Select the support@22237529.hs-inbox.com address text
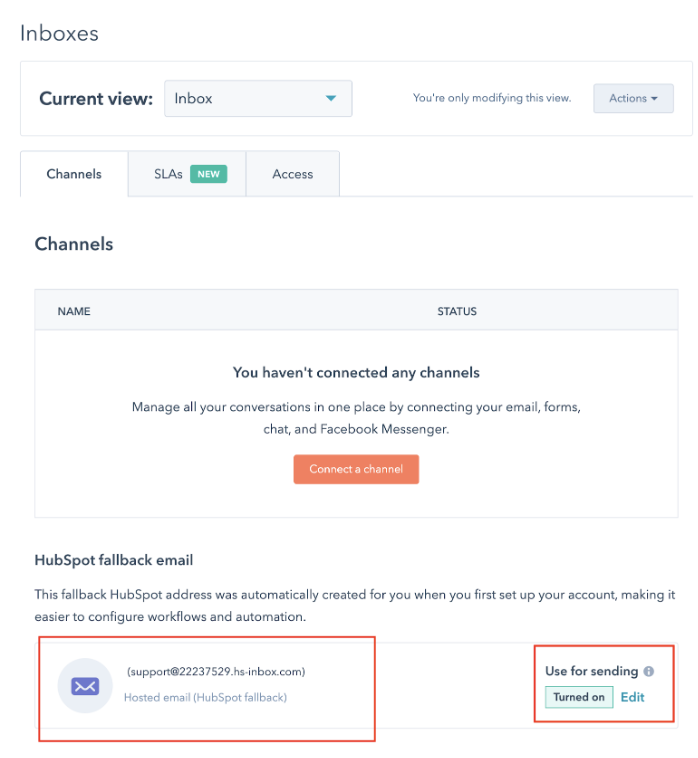Image resolution: width=698 pixels, height=758 pixels. [216, 671]
